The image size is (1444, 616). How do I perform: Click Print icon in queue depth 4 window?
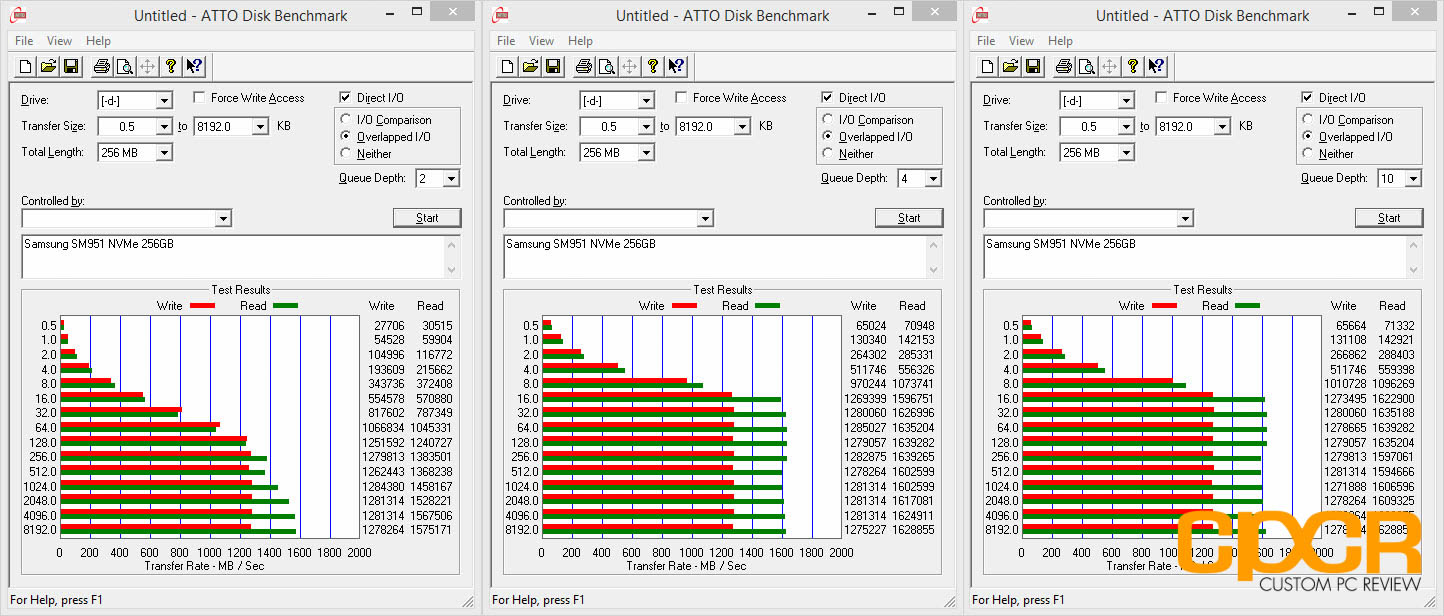point(583,67)
